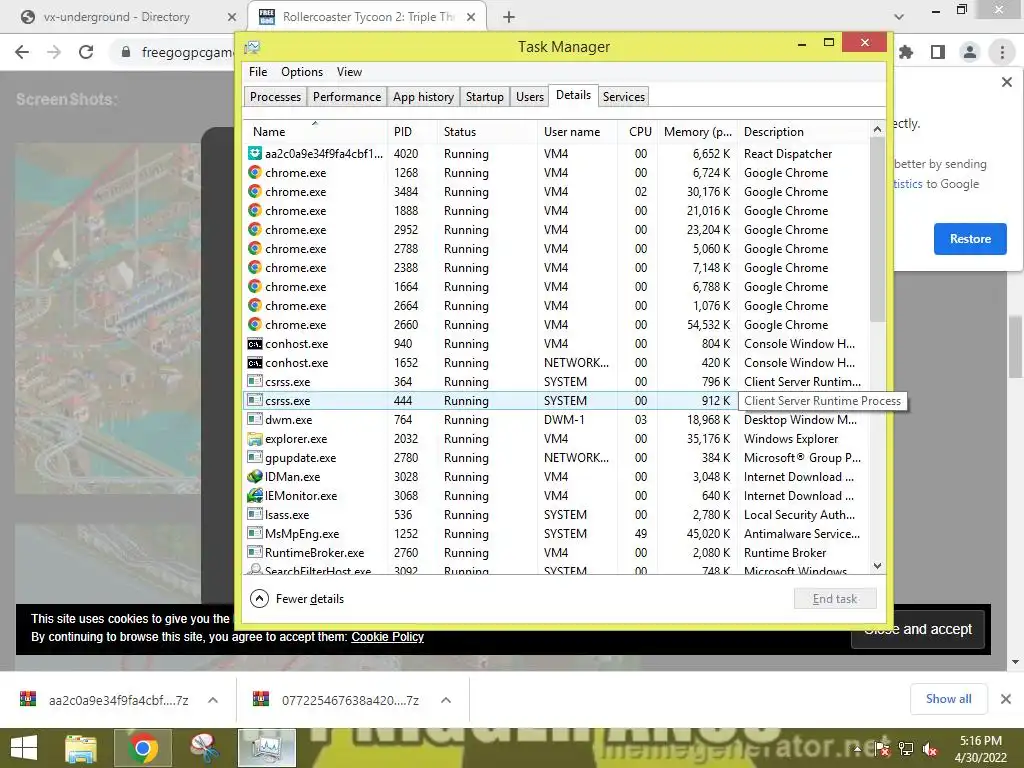Open the Options menu in Task Manager
Screen dimensions: 1024x768
click(302, 72)
